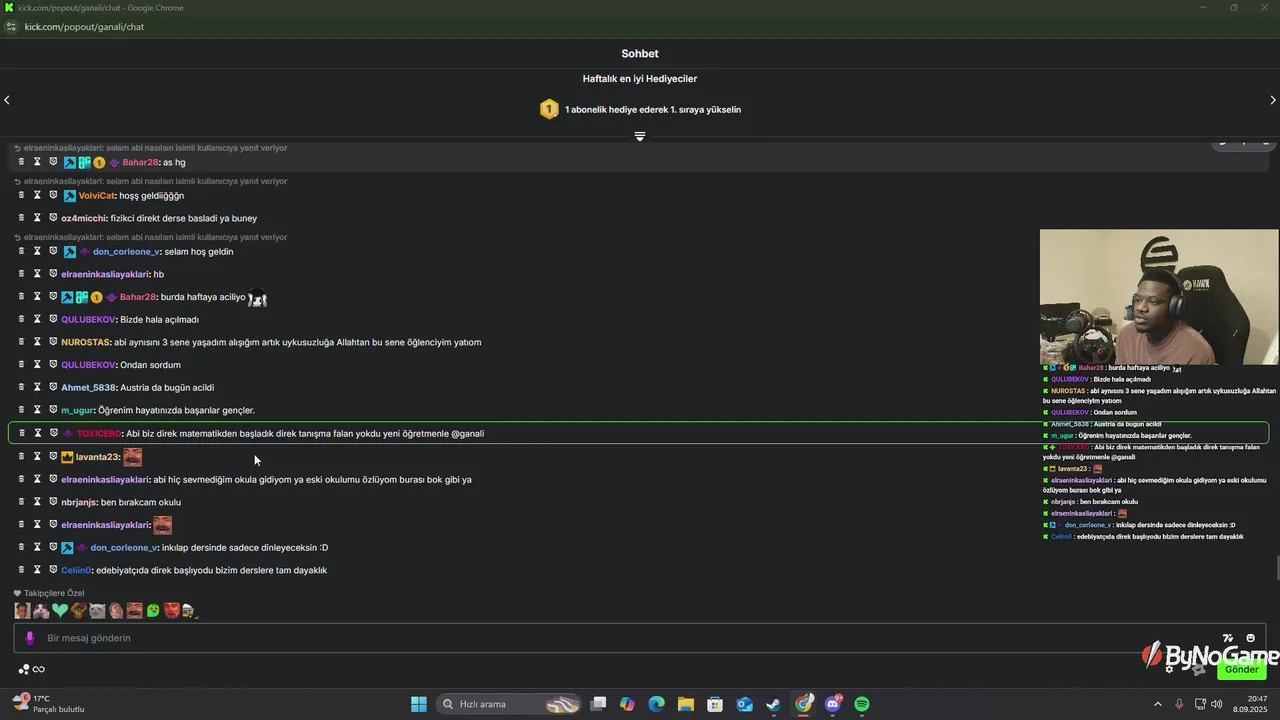
Task: Click the infinity icon below message box
Action: click(x=39, y=670)
